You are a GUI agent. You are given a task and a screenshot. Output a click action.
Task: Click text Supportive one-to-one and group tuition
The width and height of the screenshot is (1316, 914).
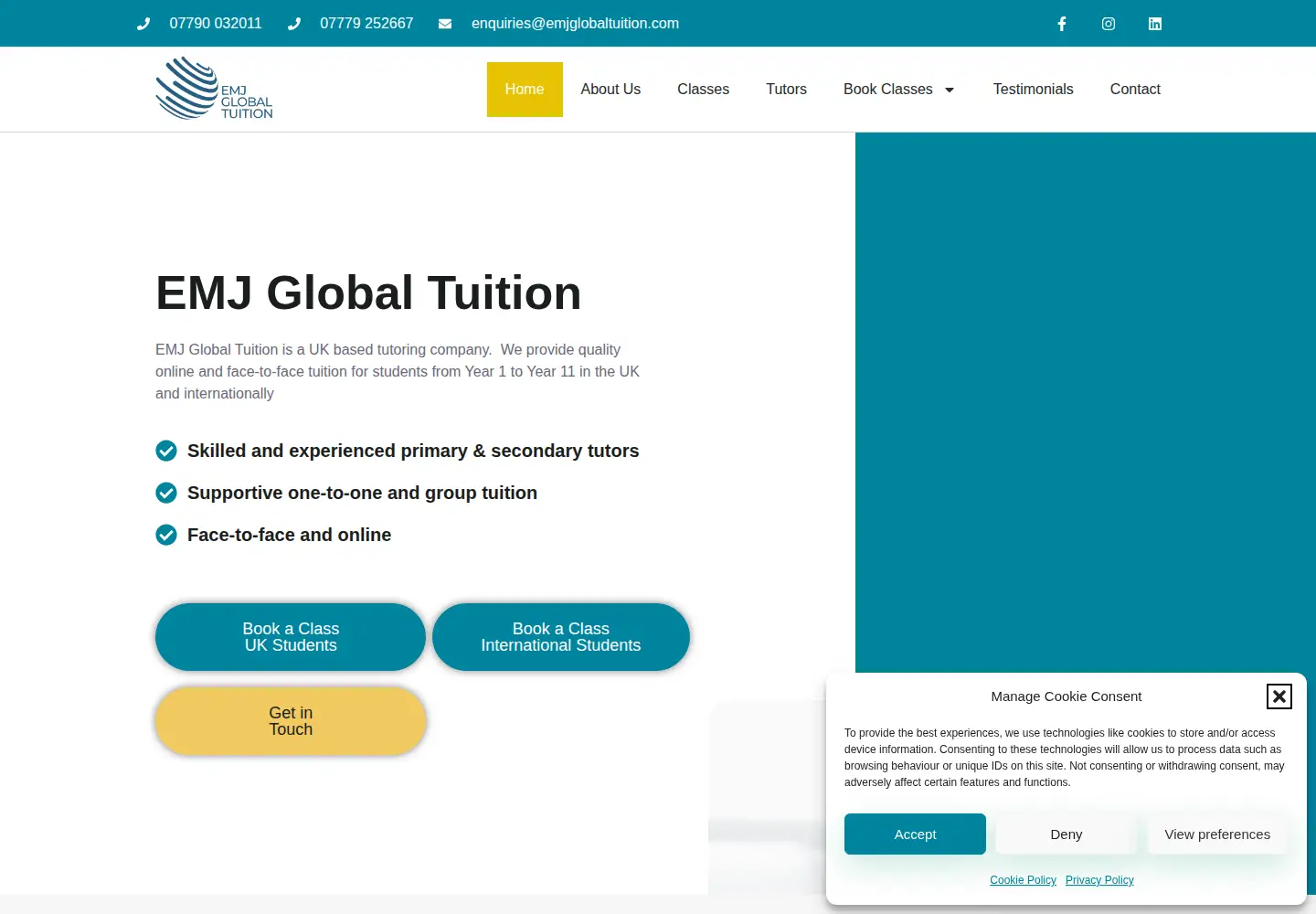point(362,493)
